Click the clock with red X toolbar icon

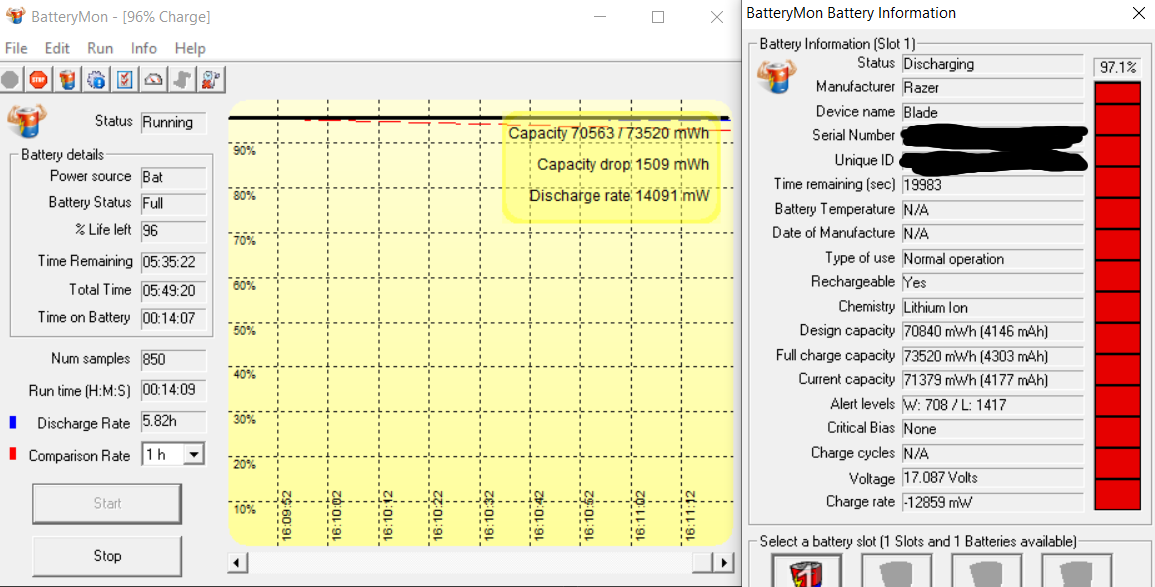pyautogui.click(x=211, y=79)
